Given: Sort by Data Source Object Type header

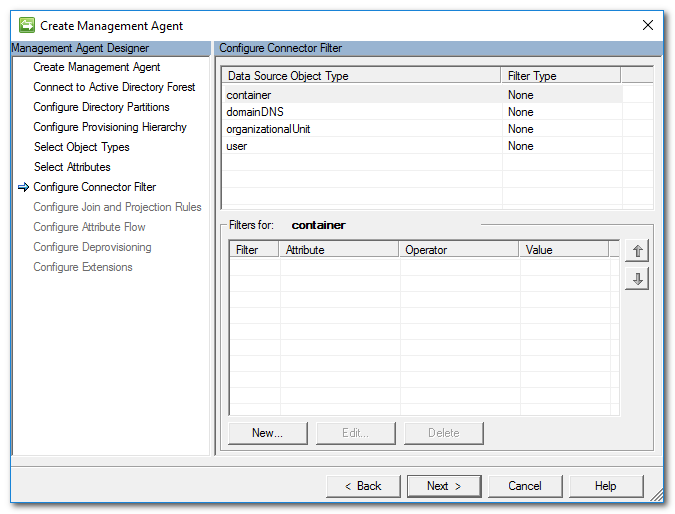Looking at the screenshot, I should pos(362,76).
